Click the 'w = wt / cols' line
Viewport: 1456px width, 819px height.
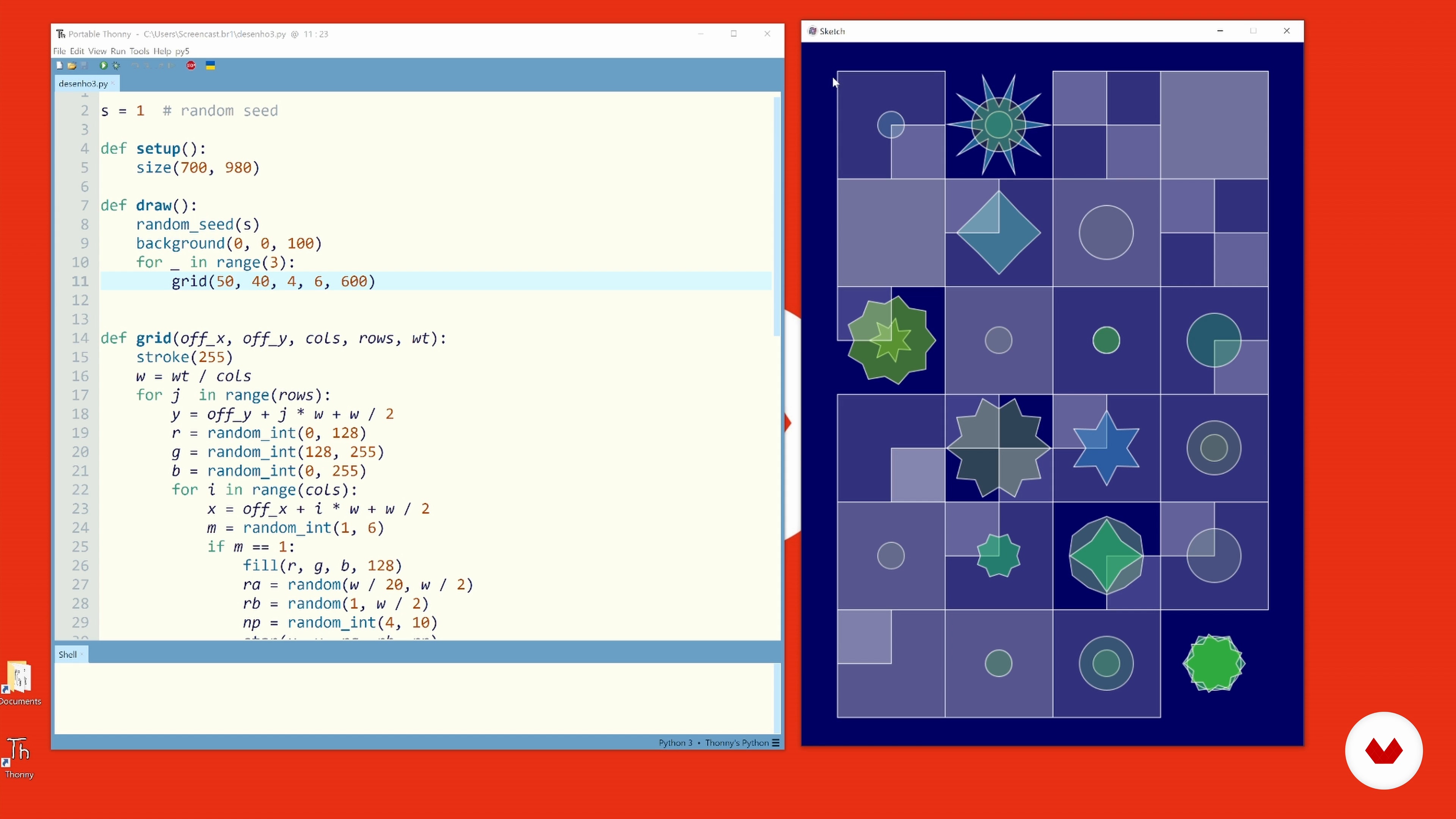[x=193, y=376]
